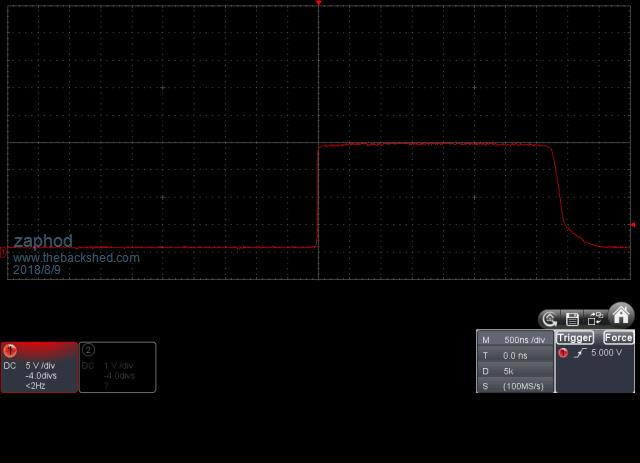The height and width of the screenshot is (463, 640).
Task: Click the trigger level arrow on right edge
Action: click(634, 225)
